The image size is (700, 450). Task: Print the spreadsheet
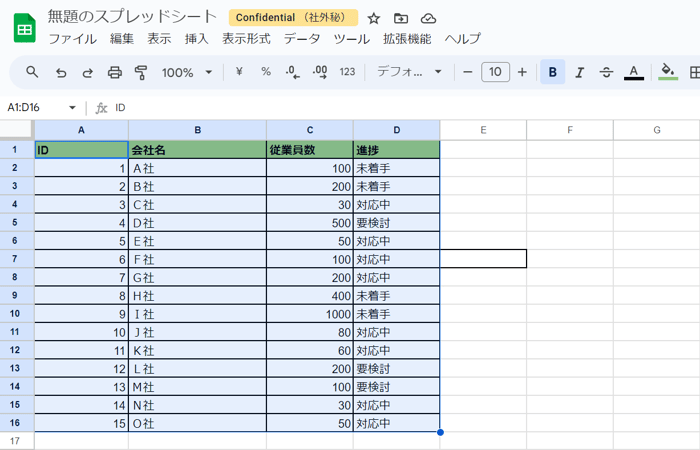[115, 72]
